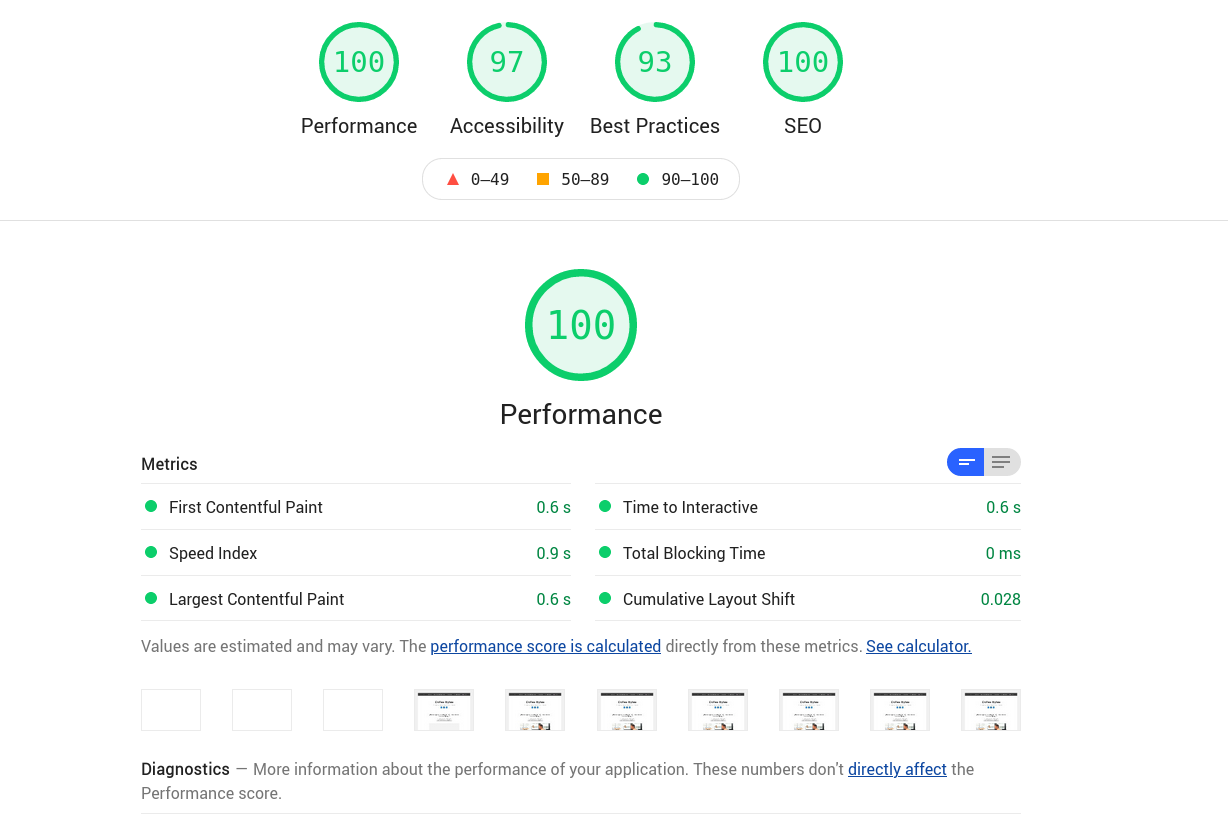The height and width of the screenshot is (825, 1228).
Task: Expand the Total Blocking Time metric
Action: 694,553
